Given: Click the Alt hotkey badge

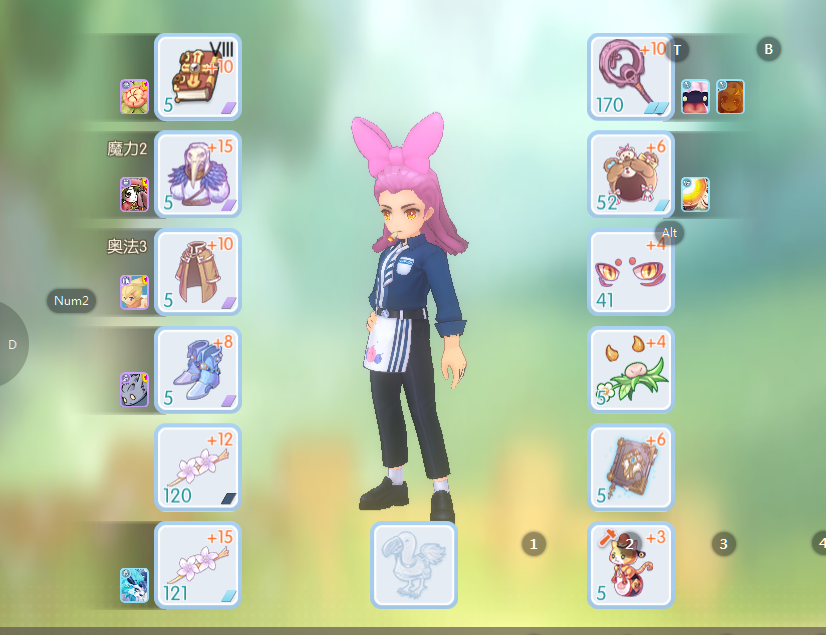Looking at the screenshot, I should click(x=670, y=232).
